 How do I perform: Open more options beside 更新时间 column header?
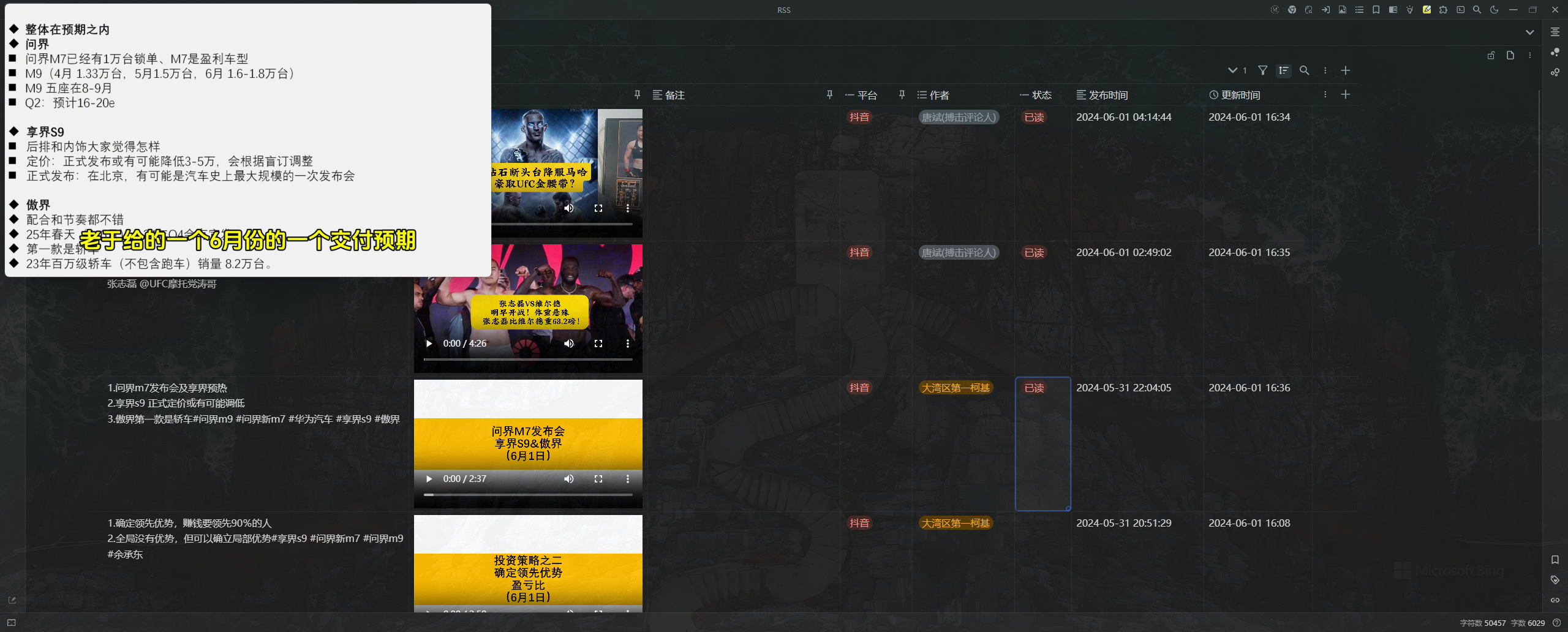tap(1325, 94)
